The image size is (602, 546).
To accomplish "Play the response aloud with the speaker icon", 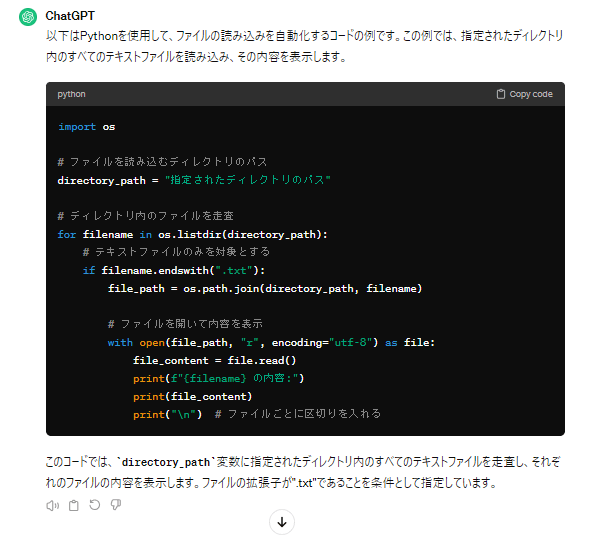I will coord(53,506).
